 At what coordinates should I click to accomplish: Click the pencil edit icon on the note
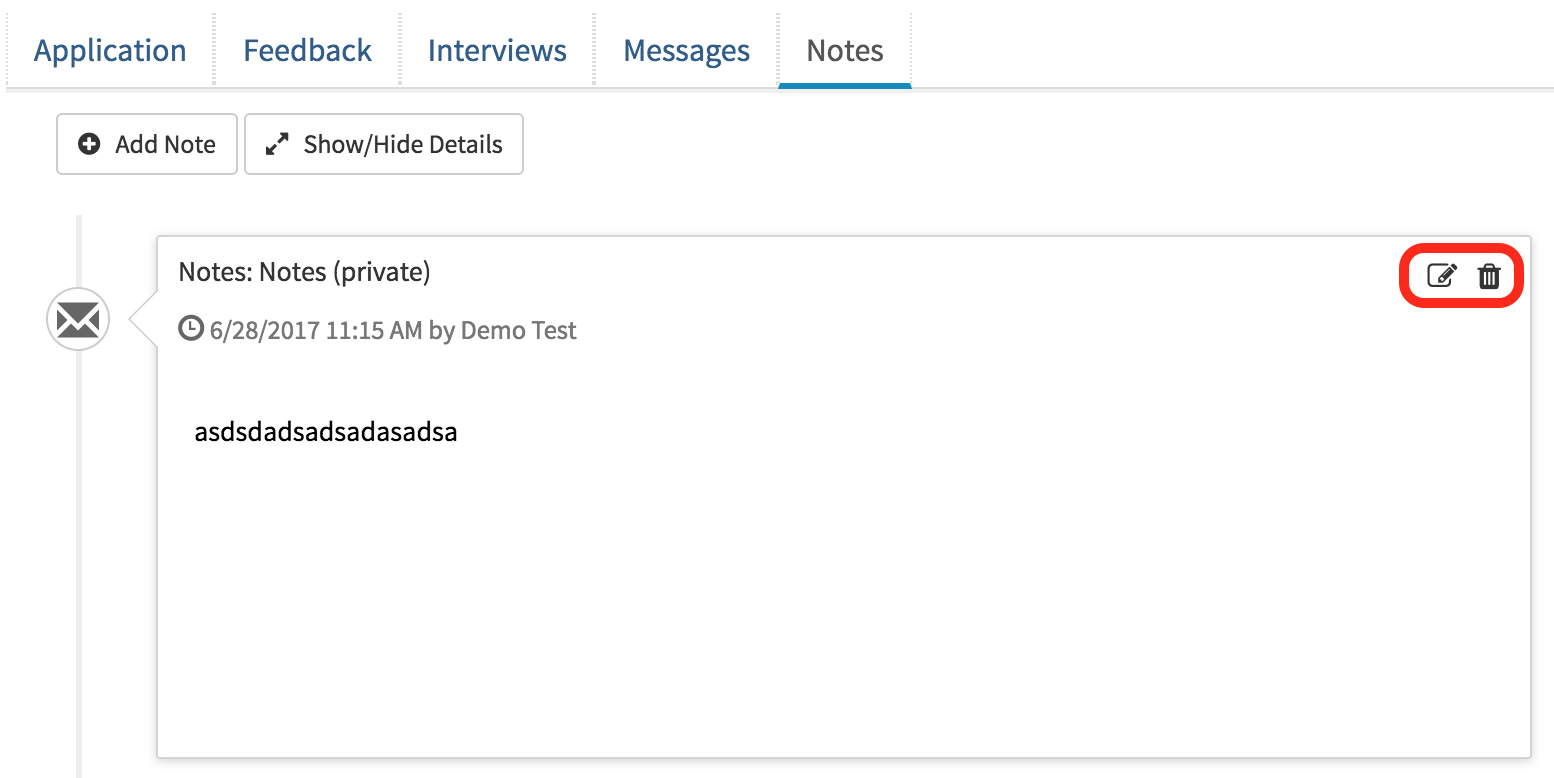1441,275
